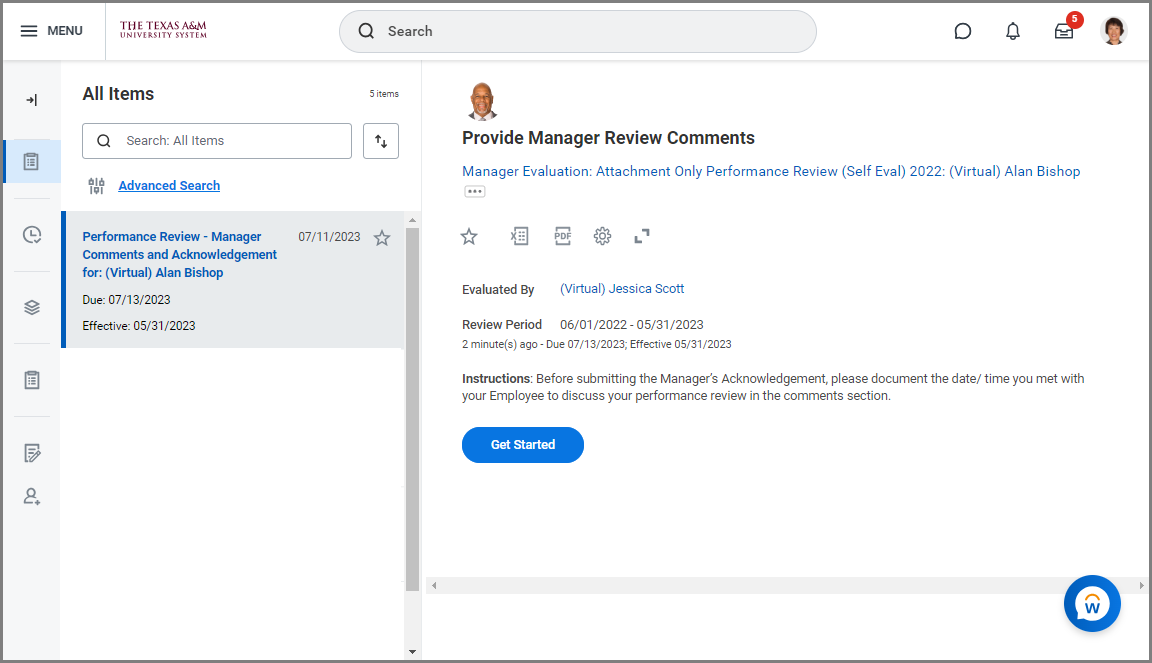This screenshot has width=1152, height=663.
Task: Open the main MENU hamburger button
Action: pyautogui.click(x=51, y=31)
